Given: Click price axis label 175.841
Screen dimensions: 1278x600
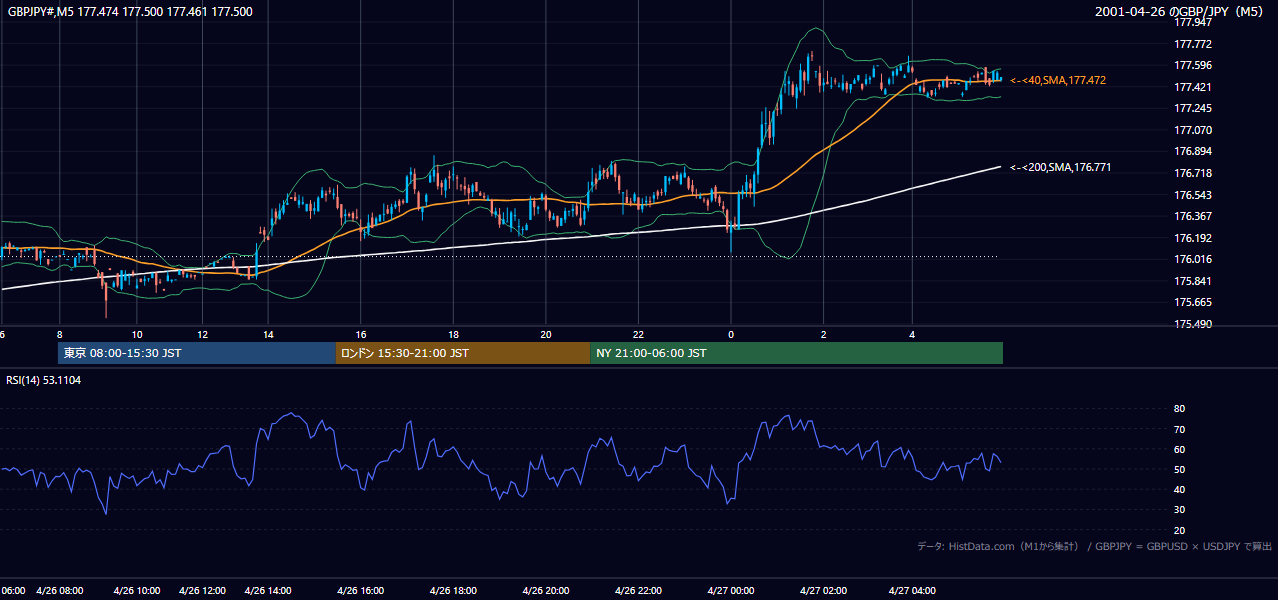Looking at the screenshot, I should pos(1193,281).
